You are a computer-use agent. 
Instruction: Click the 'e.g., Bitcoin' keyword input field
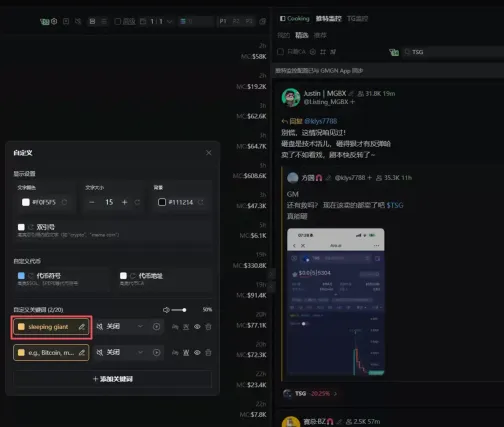coord(51,353)
